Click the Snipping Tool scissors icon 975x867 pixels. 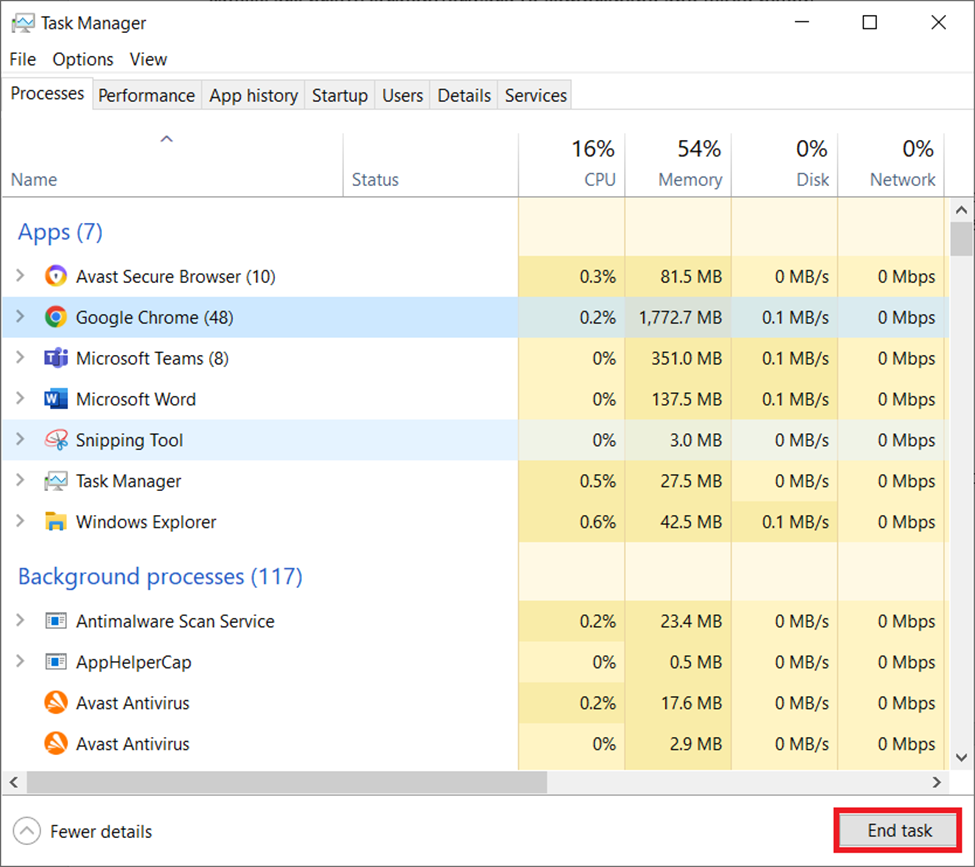coord(56,441)
